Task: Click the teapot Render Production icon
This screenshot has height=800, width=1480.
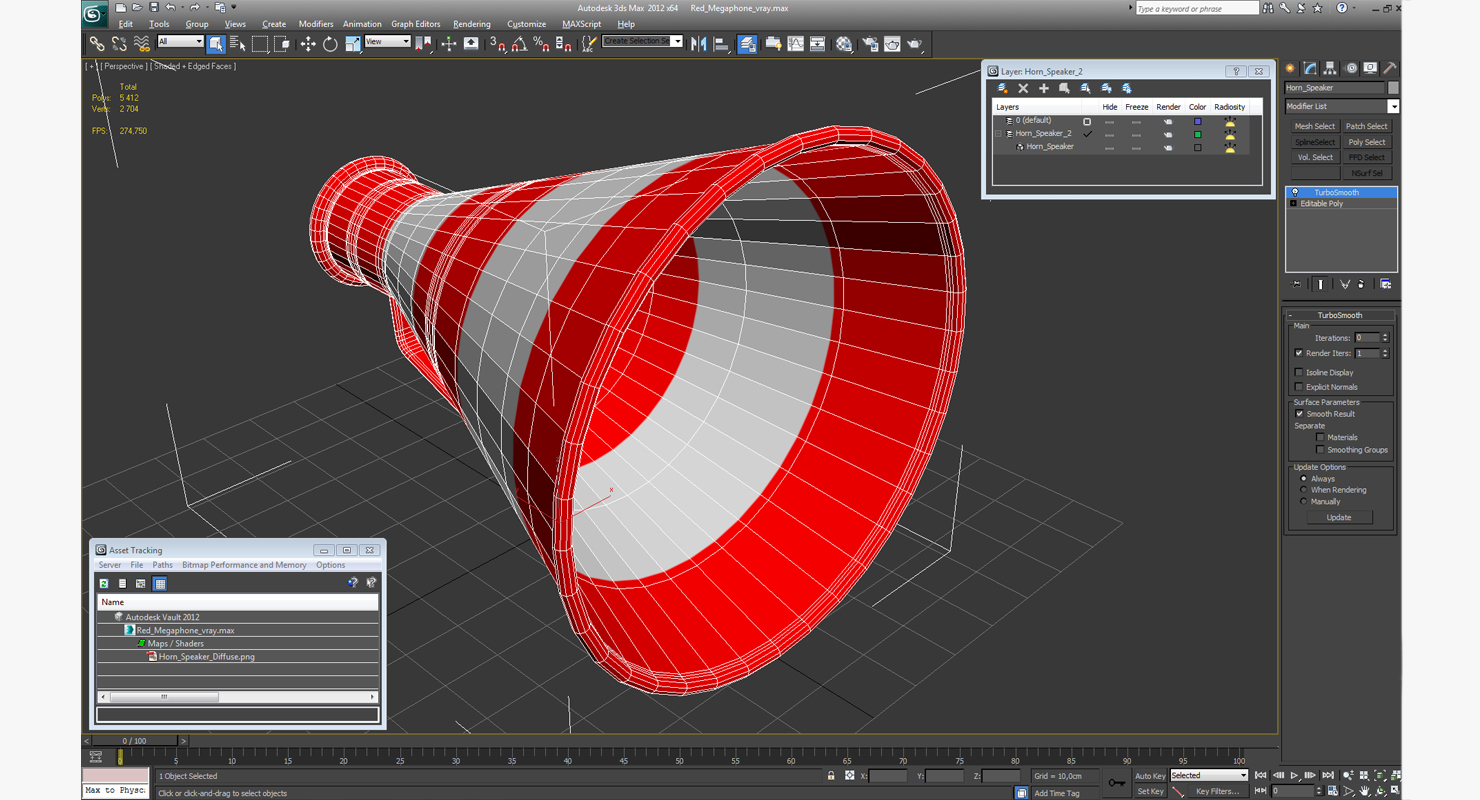Action: 914,44
